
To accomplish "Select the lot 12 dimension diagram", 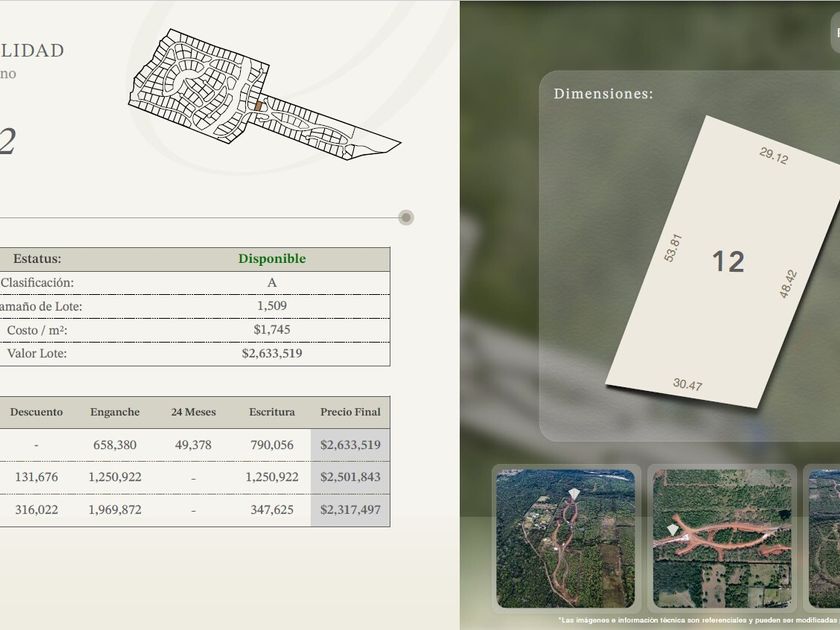I will click(723, 261).
